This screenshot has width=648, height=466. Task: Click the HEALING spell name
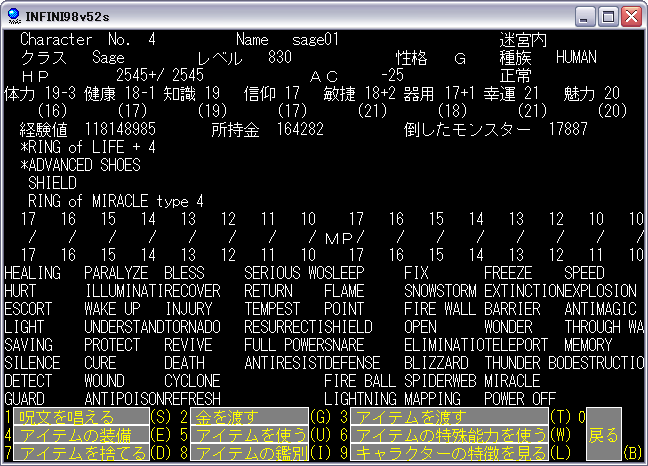[33, 273]
